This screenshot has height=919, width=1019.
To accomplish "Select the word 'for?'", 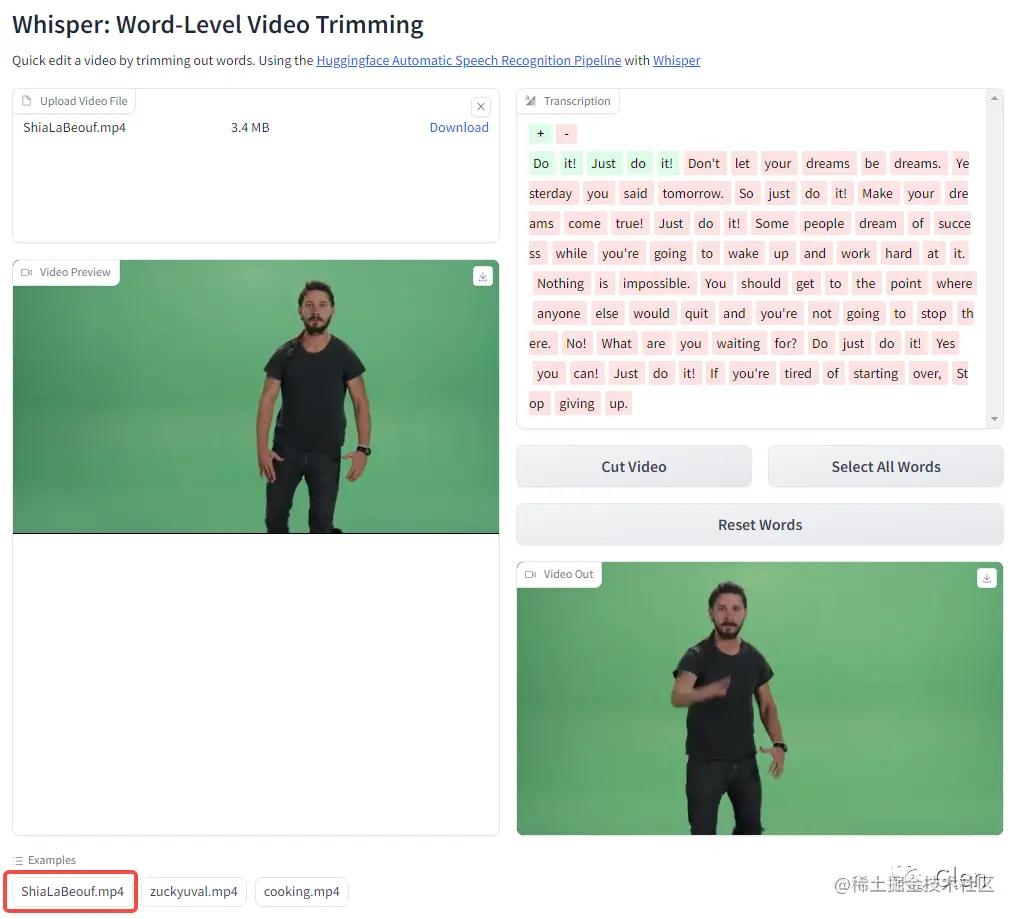I will coord(785,343).
